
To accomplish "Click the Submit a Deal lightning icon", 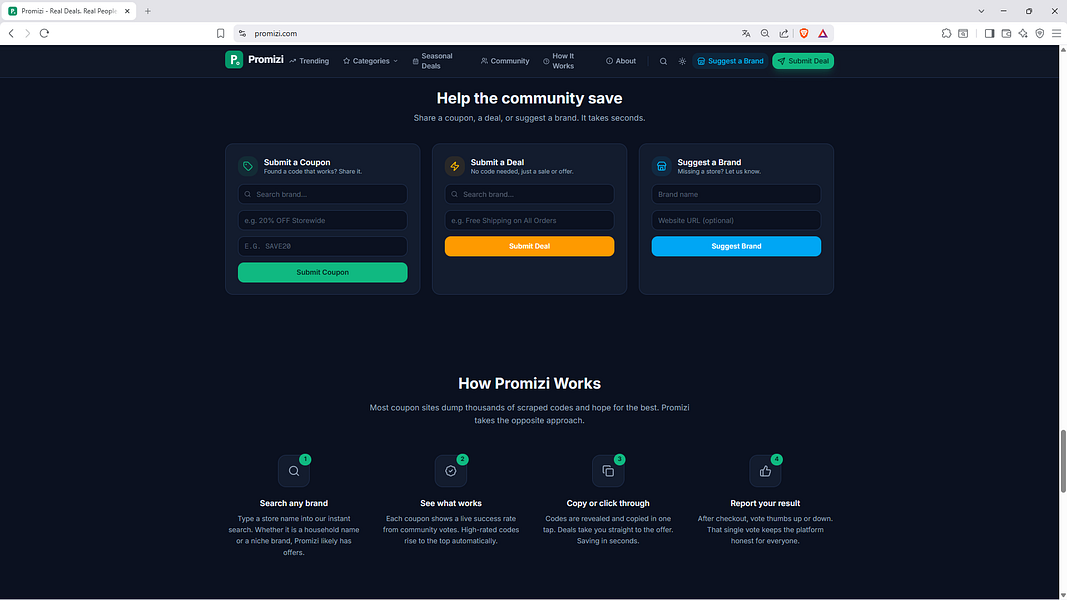I will [455, 166].
